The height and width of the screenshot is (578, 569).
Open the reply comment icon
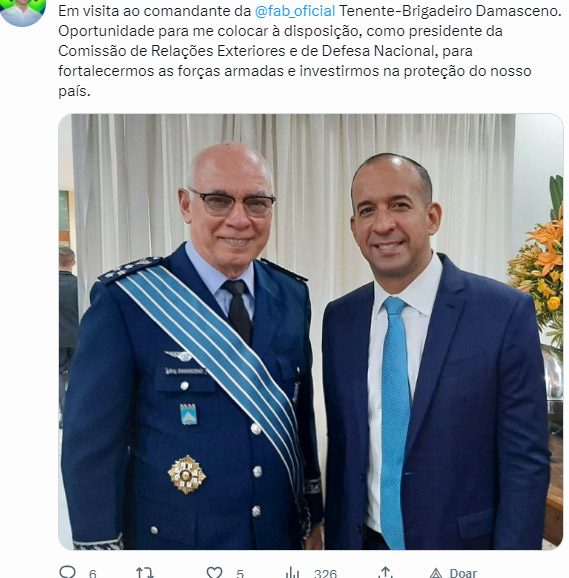tap(67, 573)
